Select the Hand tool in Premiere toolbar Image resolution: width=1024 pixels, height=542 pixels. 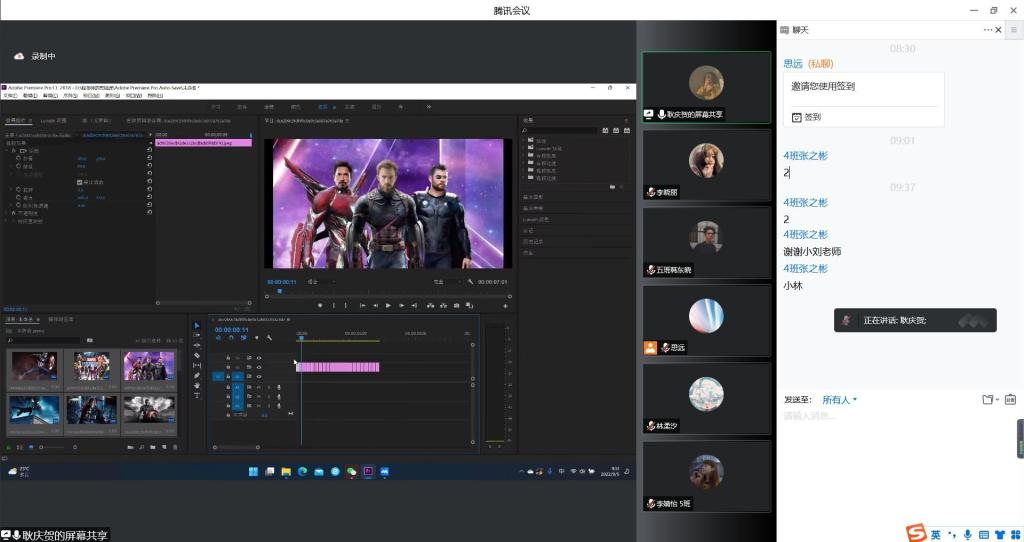[x=197, y=385]
